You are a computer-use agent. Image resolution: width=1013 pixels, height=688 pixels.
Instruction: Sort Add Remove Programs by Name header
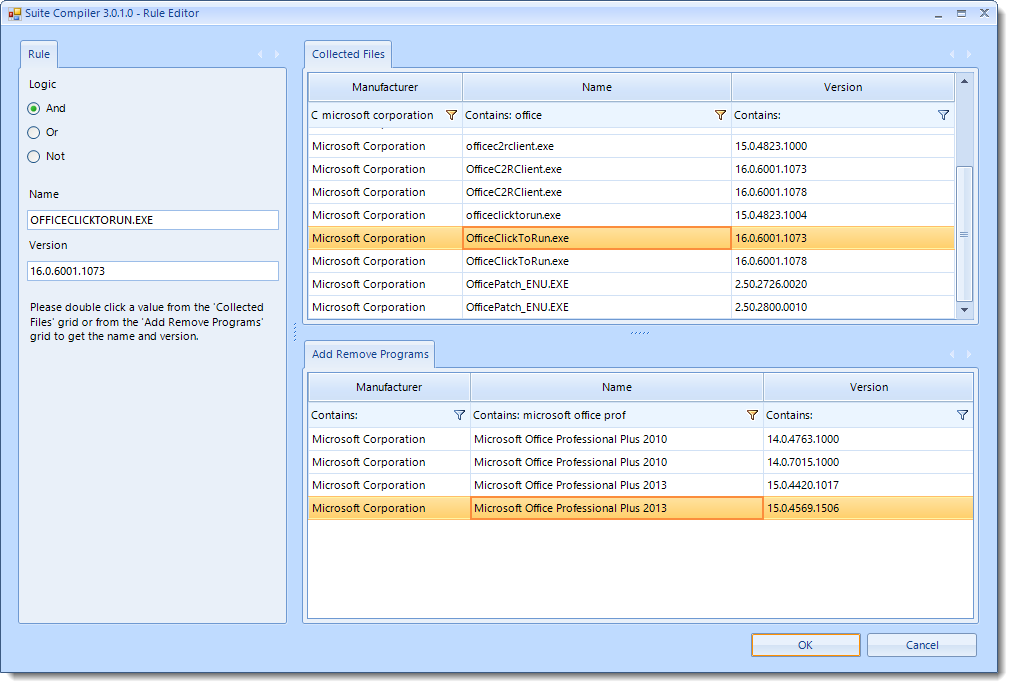(617, 387)
